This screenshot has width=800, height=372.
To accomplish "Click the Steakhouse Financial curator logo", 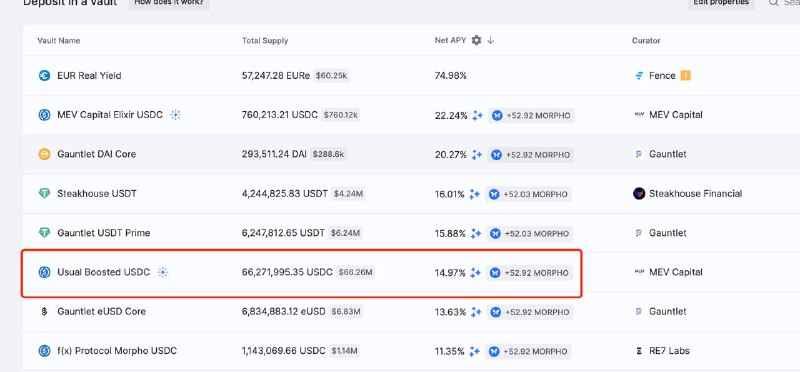I will click(639, 193).
